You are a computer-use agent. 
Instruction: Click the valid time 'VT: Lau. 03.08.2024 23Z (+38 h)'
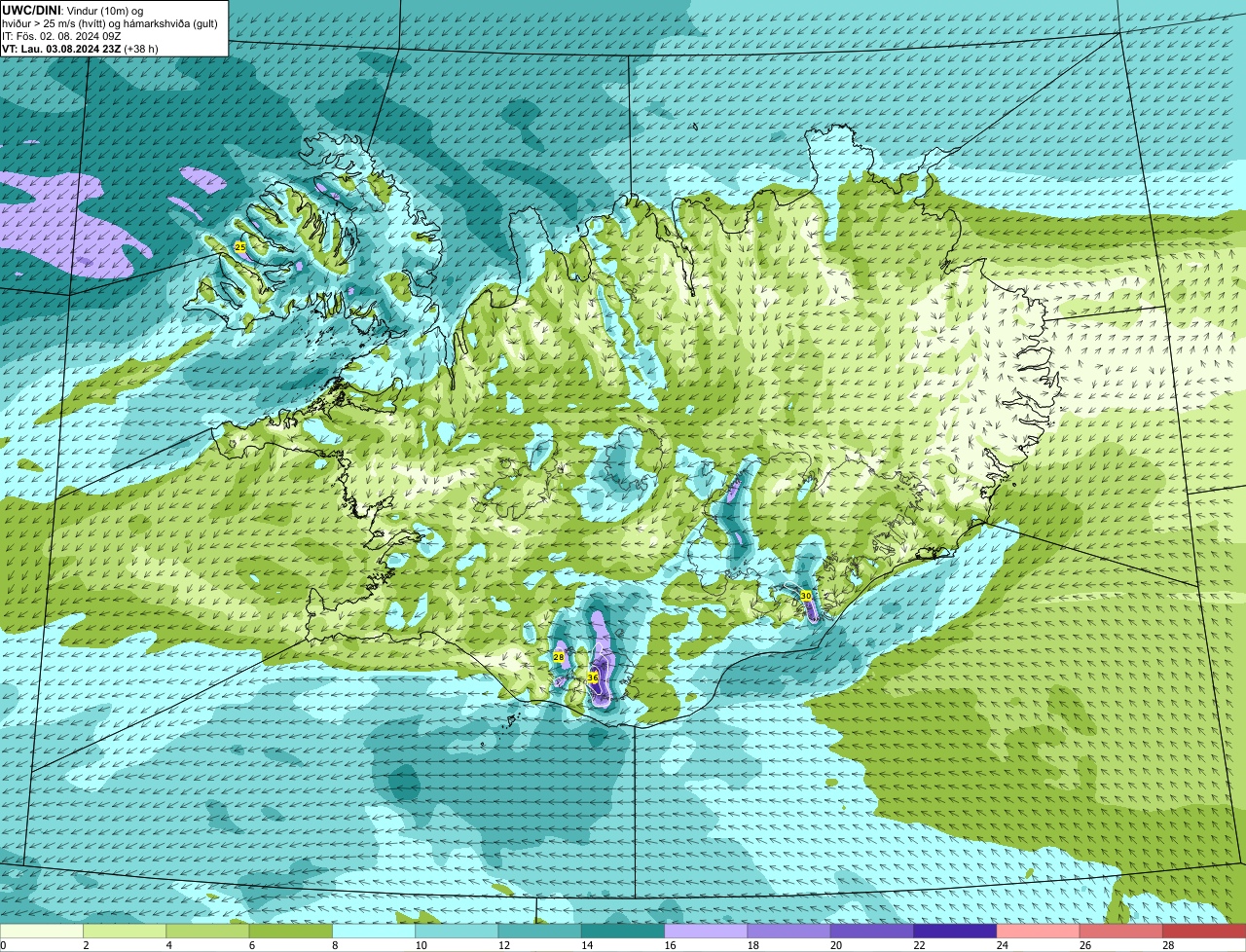[80, 49]
